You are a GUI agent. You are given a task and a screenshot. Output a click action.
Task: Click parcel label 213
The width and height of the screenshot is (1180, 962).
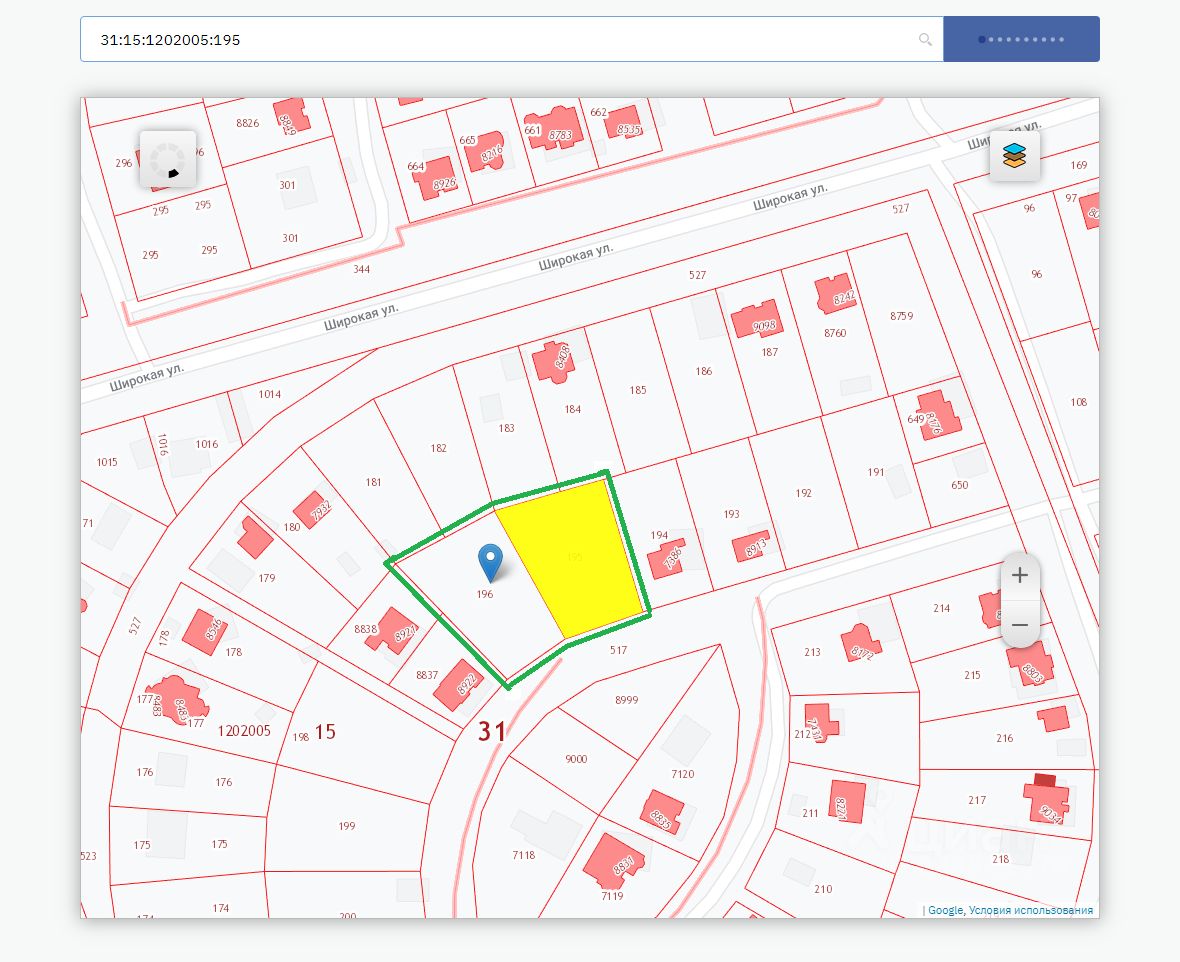pyautogui.click(x=812, y=652)
